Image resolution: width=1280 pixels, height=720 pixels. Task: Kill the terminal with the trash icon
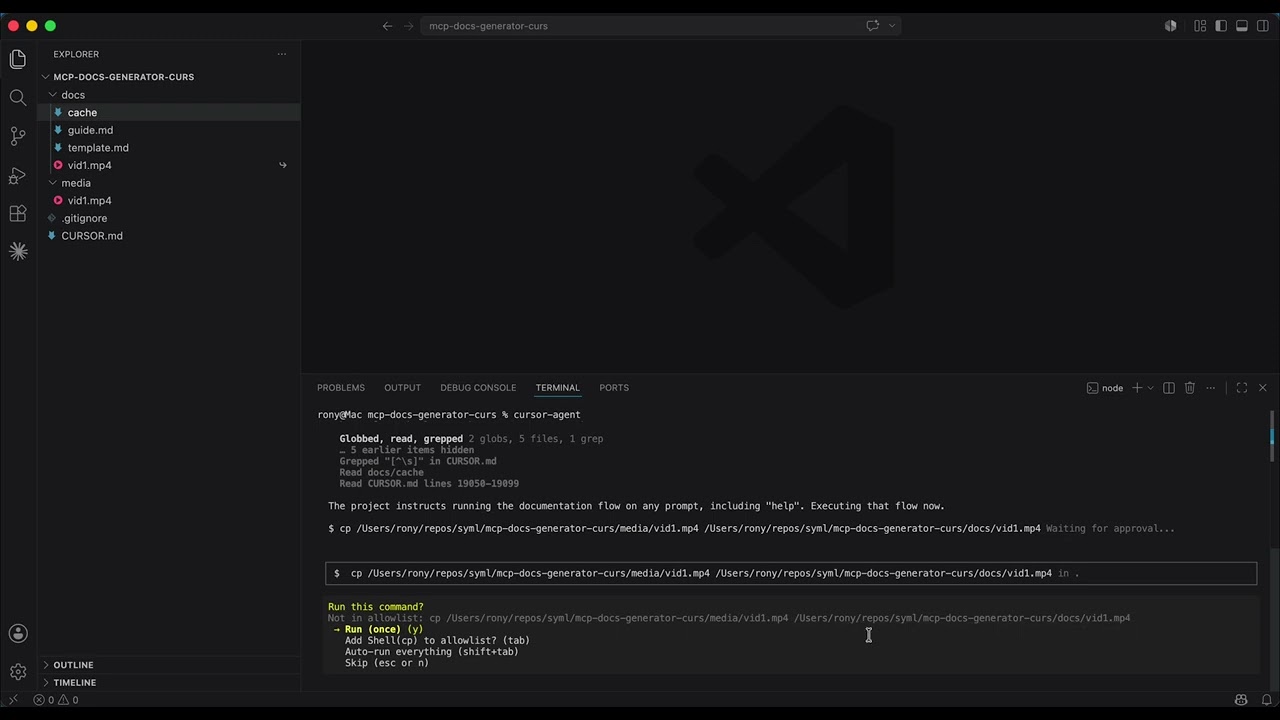tap(1189, 388)
